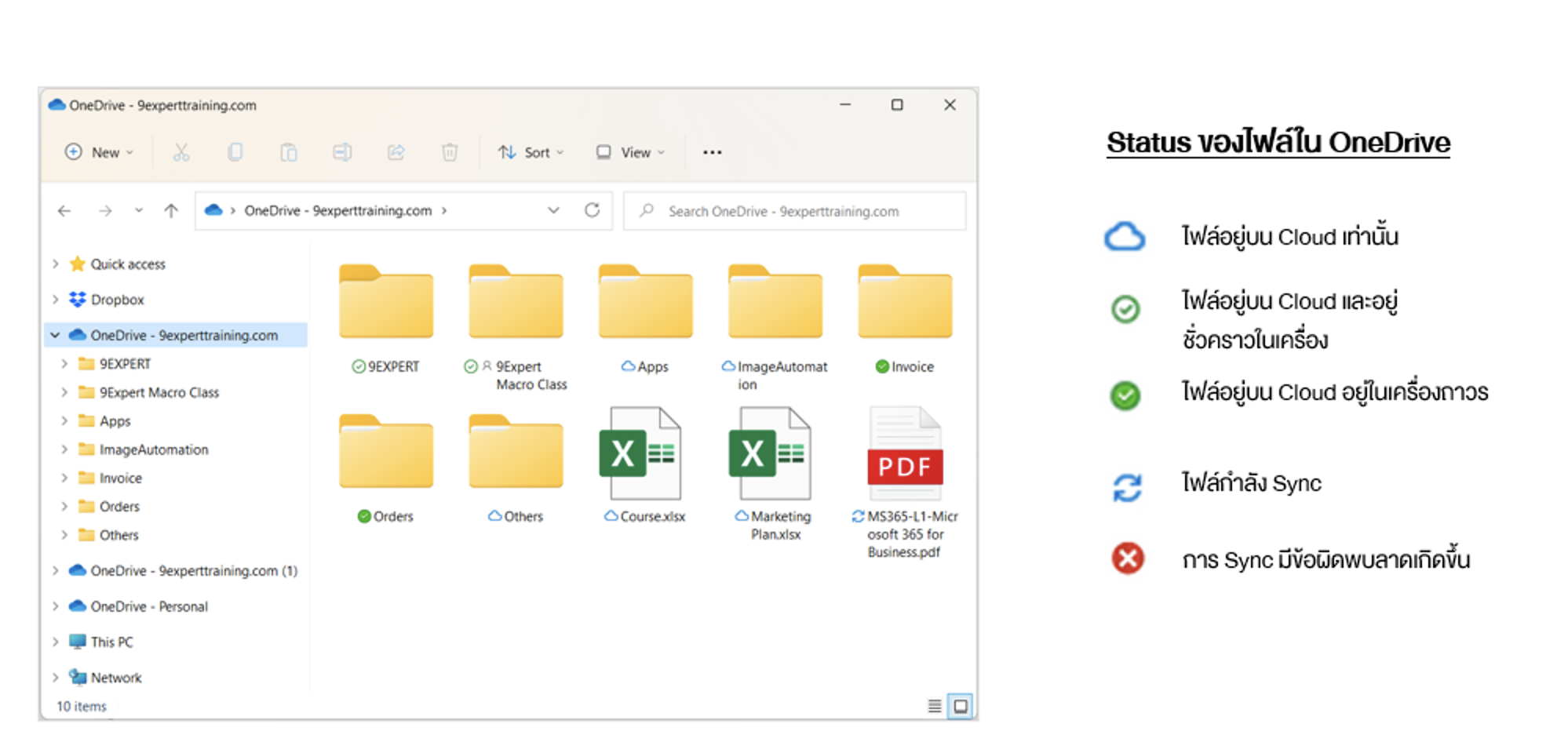
Task: Toggle the large icons view
Action: 961,706
